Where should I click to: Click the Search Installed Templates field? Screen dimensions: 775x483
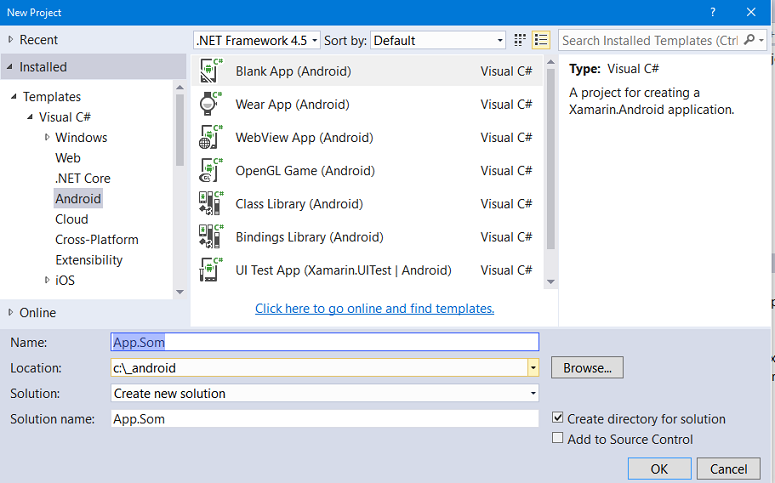coord(650,40)
